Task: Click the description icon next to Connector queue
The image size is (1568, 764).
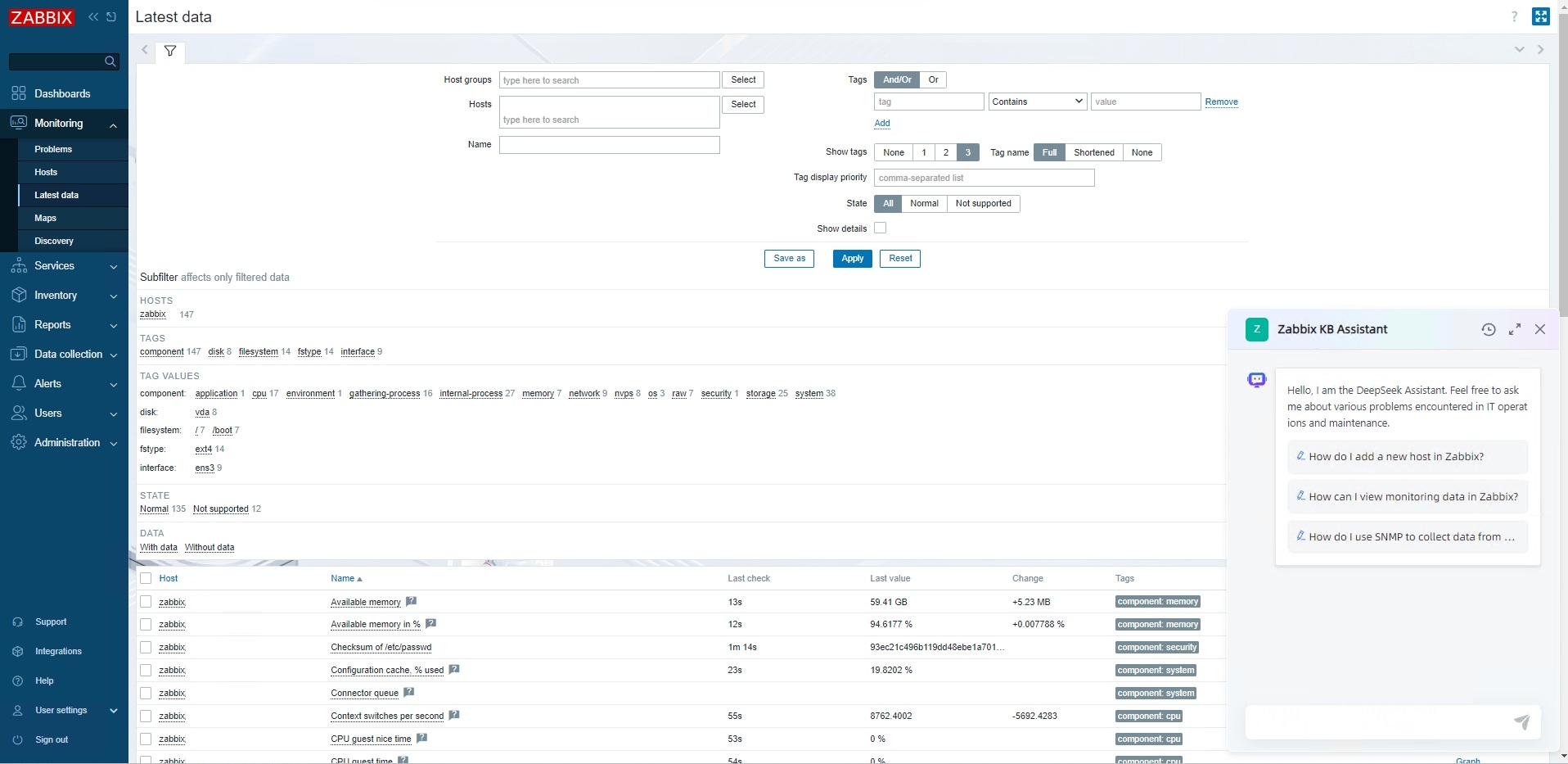Action: click(x=409, y=692)
